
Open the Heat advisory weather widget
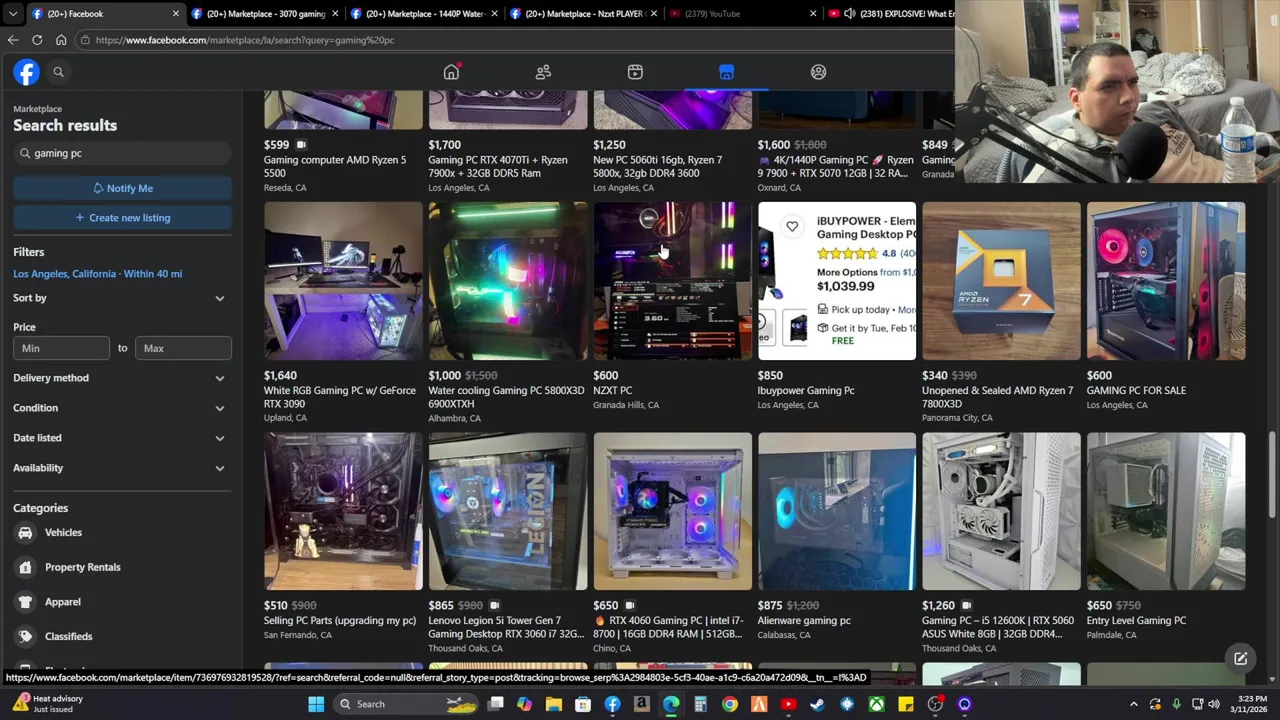click(48, 704)
